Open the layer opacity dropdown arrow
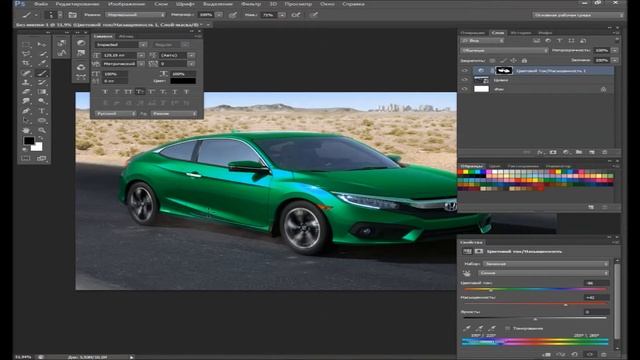The width and height of the screenshot is (640, 360). [614, 50]
